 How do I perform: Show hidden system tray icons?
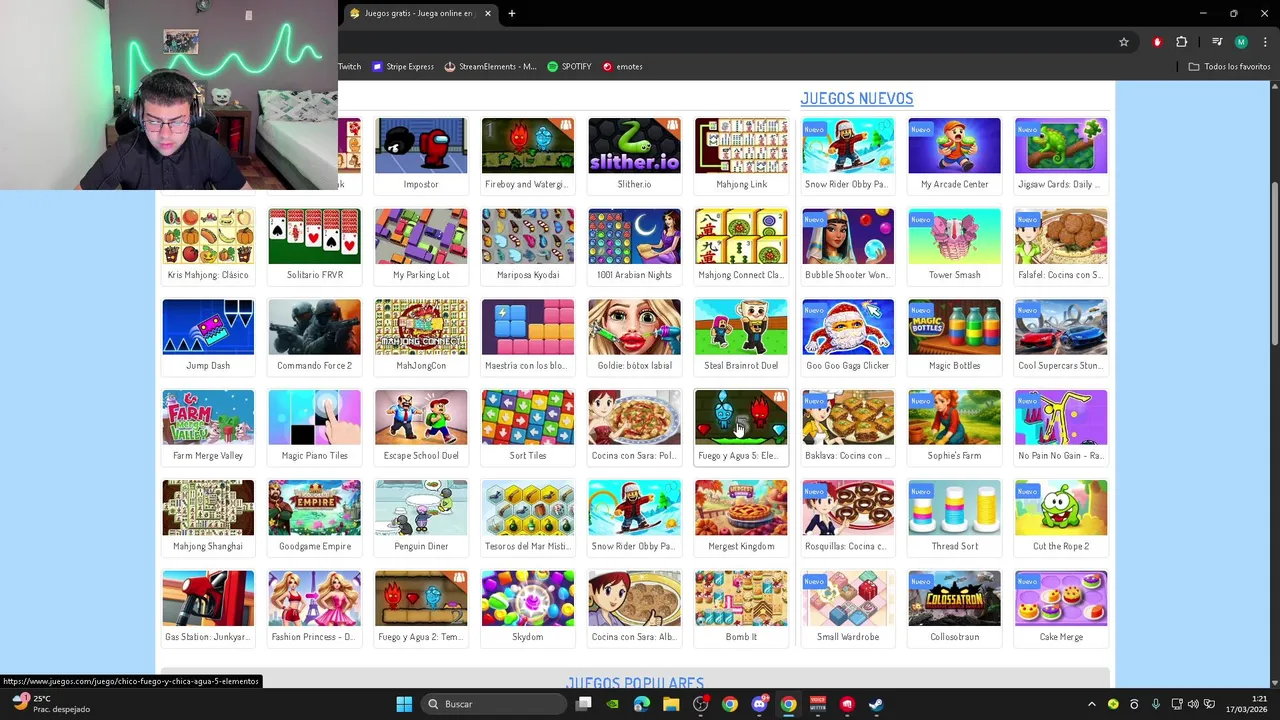(1091, 704)
